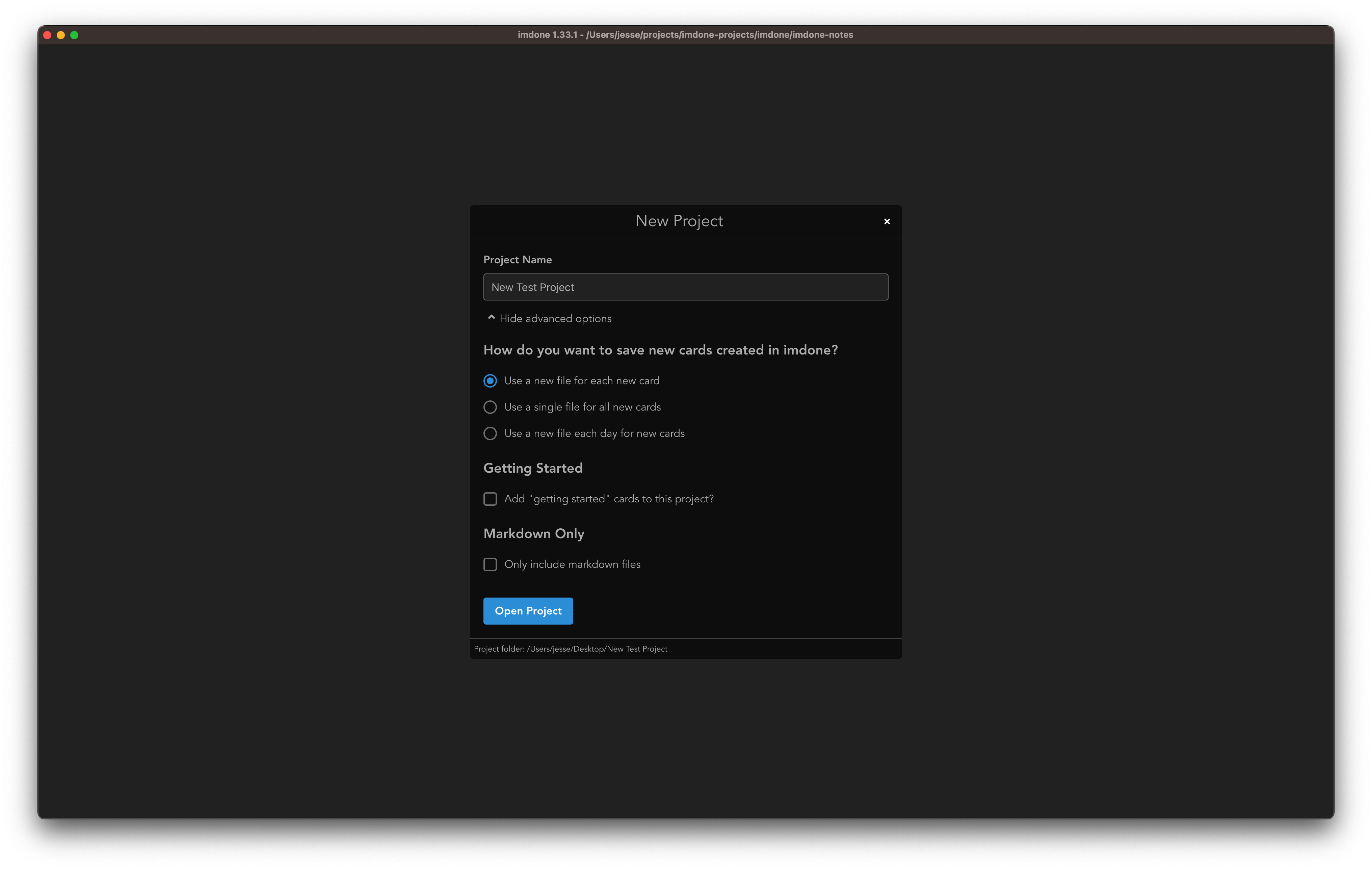Click the green fullscreen window button

[x=74, y=35]
